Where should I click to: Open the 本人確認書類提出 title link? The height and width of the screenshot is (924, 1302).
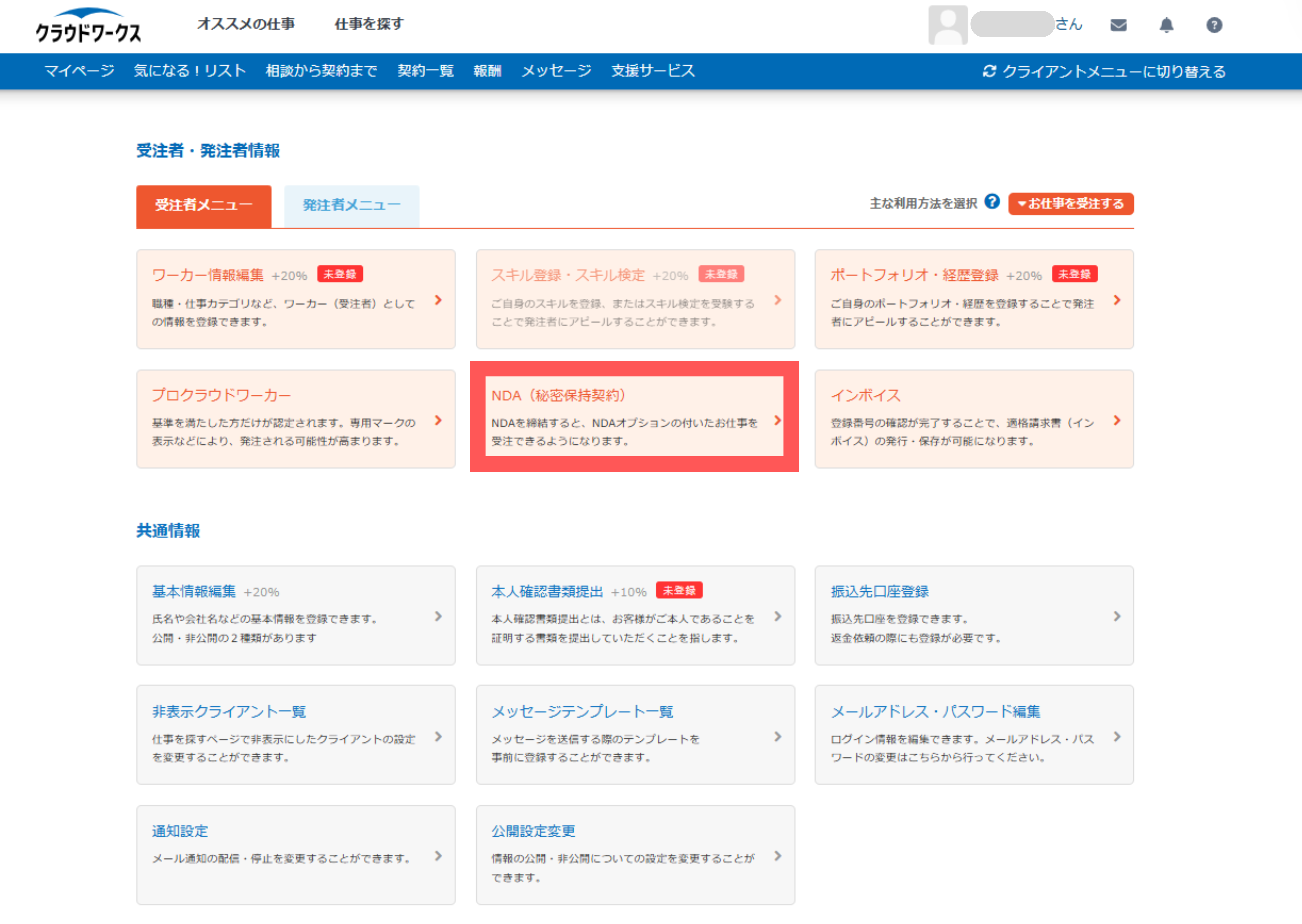coord(547,591)
